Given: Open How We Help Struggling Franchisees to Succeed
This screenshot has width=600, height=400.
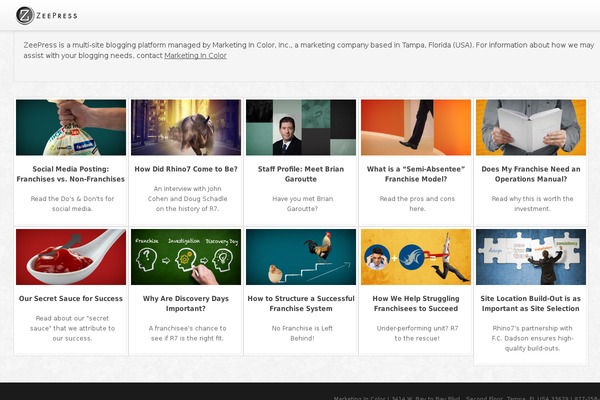Looking at the screenshot, I should tap(416, 304).
